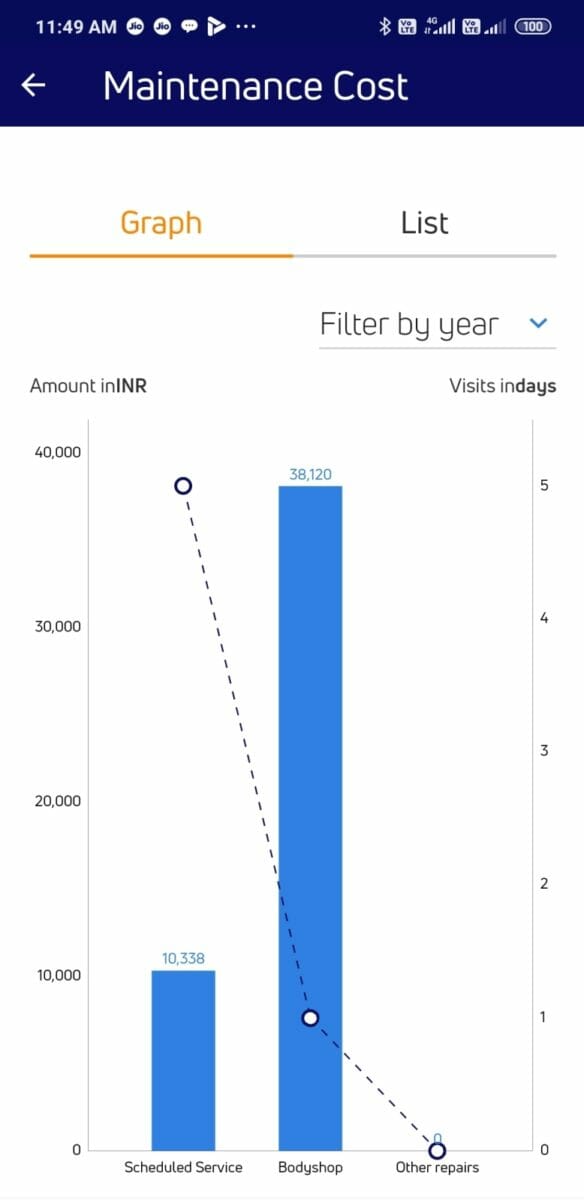Tap the chat notification icon in status bar
The height and width of the screenshot is (1200, 584).
[x=189, y=27]
